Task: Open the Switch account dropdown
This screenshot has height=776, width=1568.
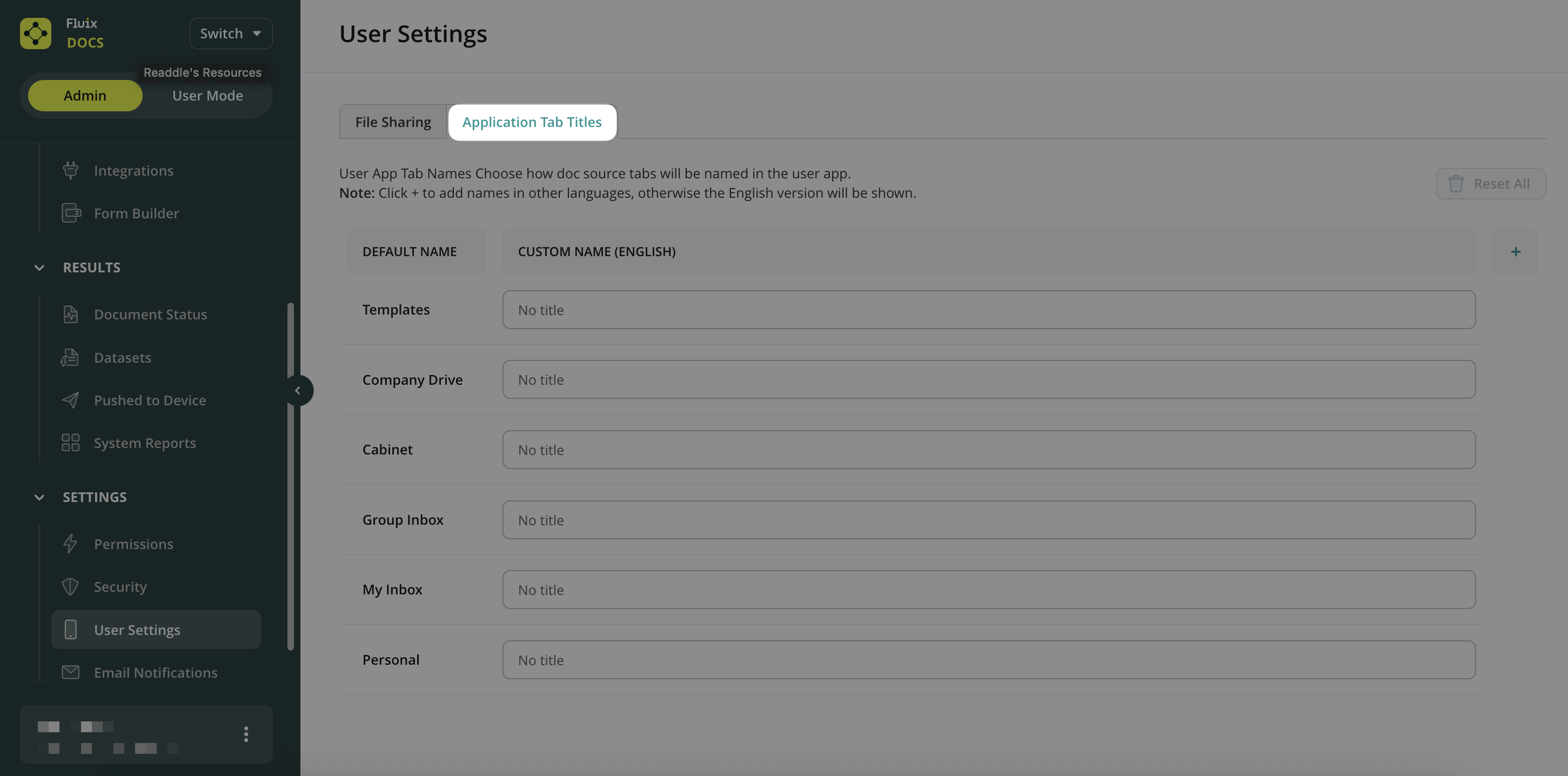Action: [231, 34]
